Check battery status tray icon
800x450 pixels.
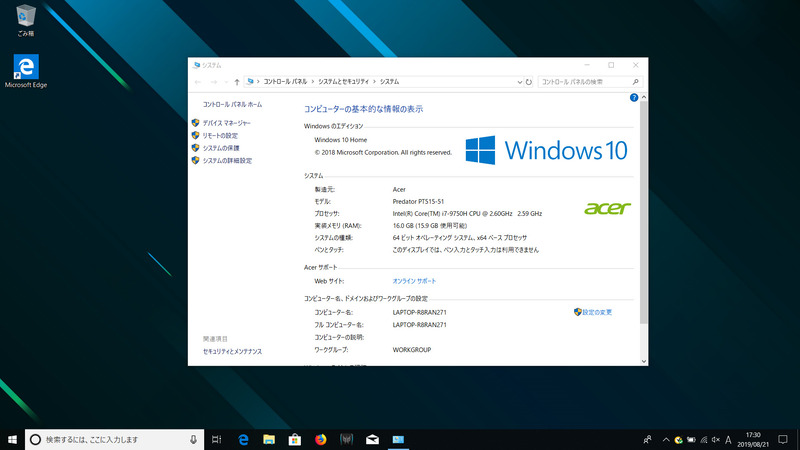tap(691, 439)
